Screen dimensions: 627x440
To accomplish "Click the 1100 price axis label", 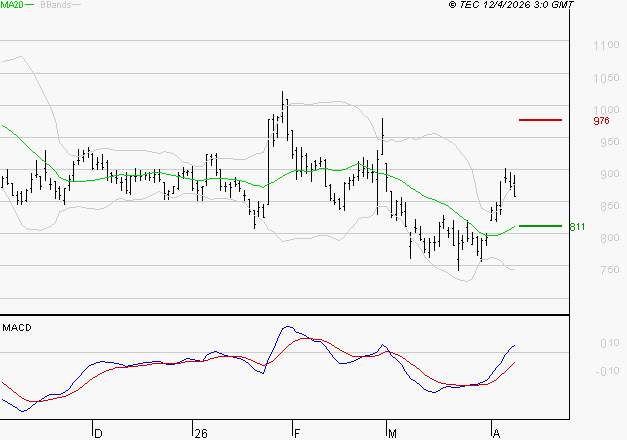I will coord(606,46).
